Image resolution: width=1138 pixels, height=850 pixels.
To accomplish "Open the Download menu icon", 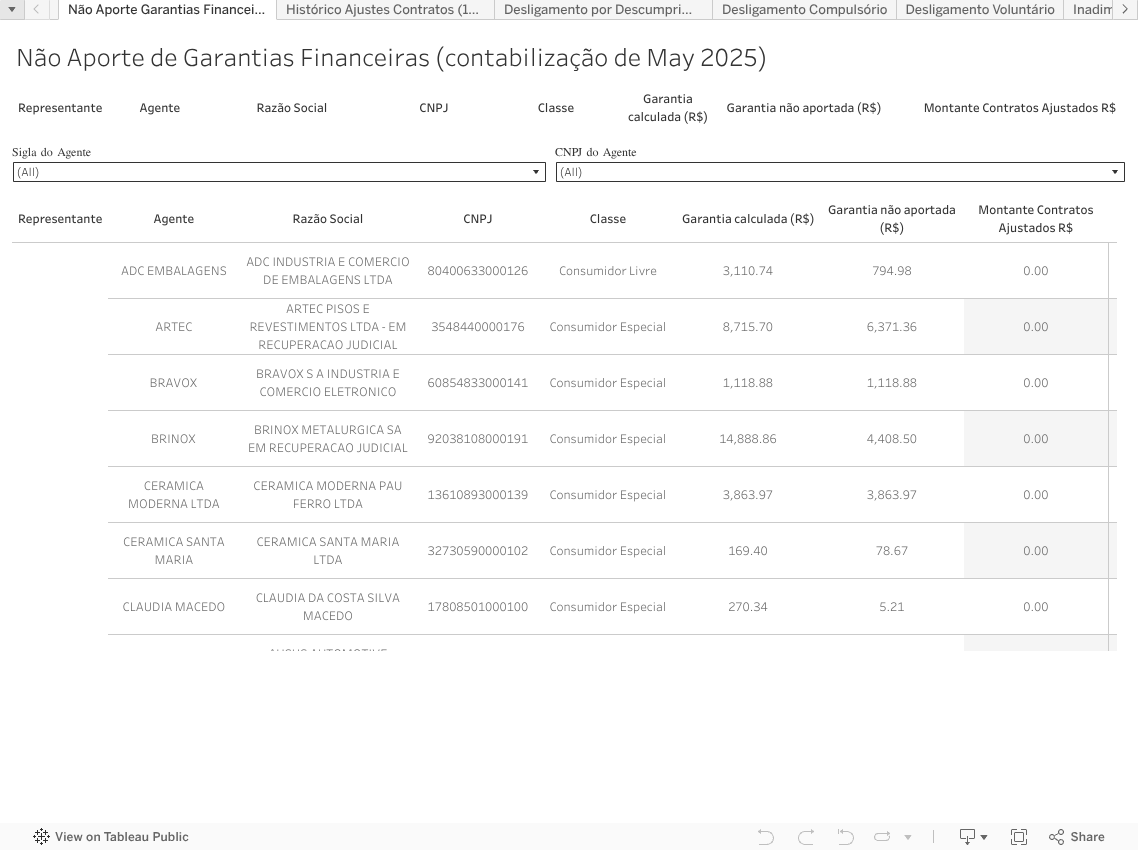I will coord(972,837).
